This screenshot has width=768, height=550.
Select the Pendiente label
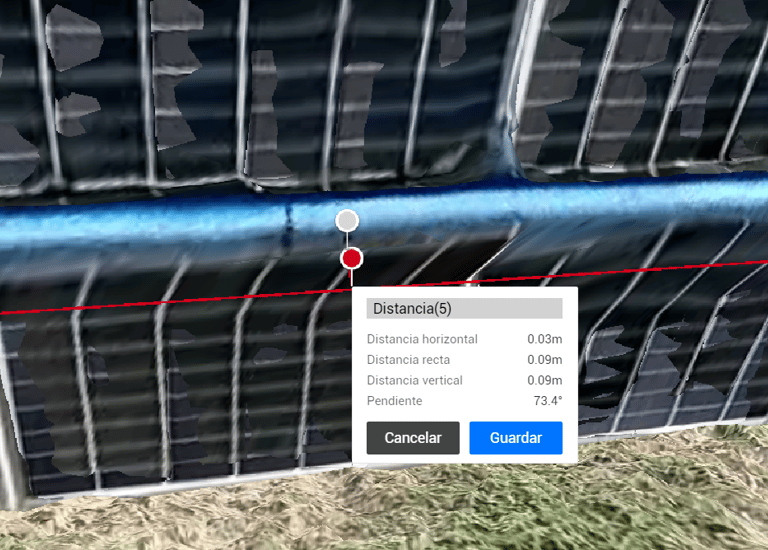[395, 401]
